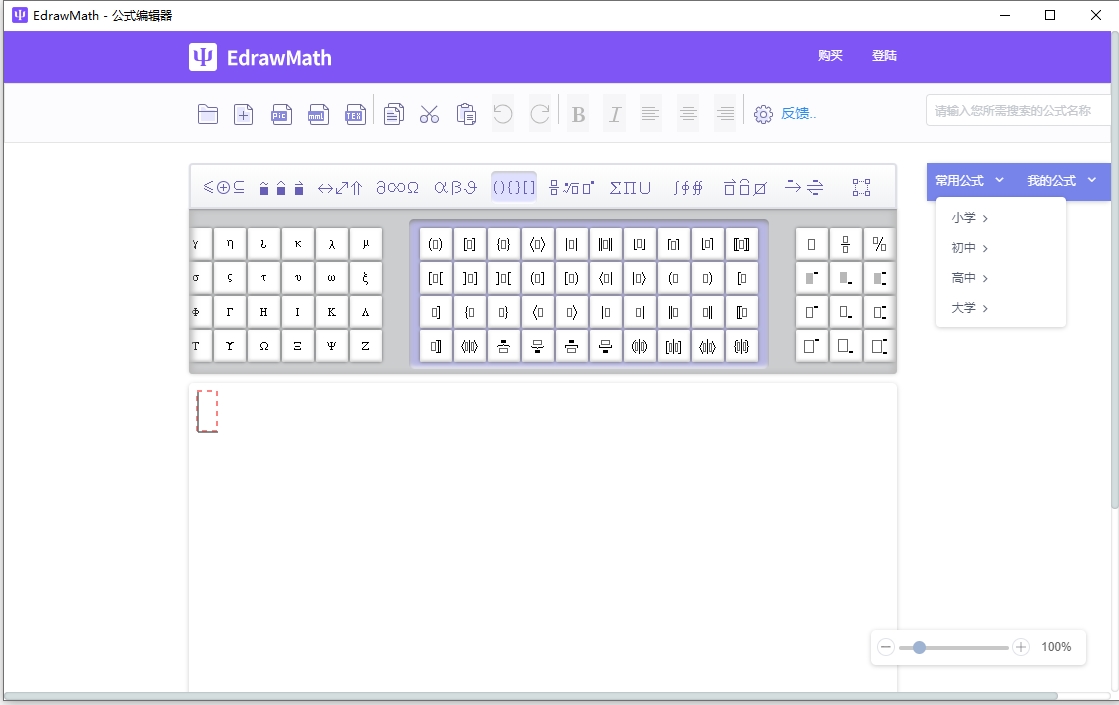Screen dimensions: 1119x705
Task: Open the accent marks symbol category
Action: point(281,188)
